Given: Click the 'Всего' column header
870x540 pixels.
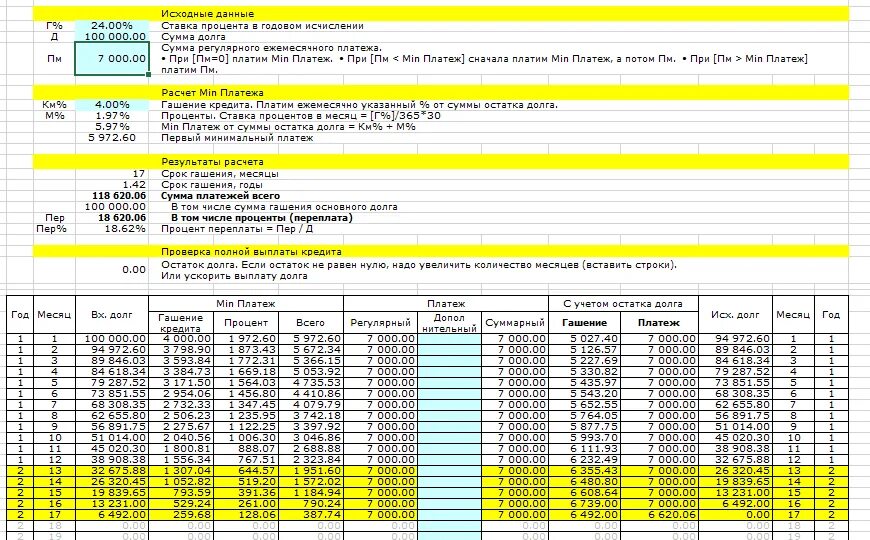Looking at the screenshot, I should [x=310, y=322].
